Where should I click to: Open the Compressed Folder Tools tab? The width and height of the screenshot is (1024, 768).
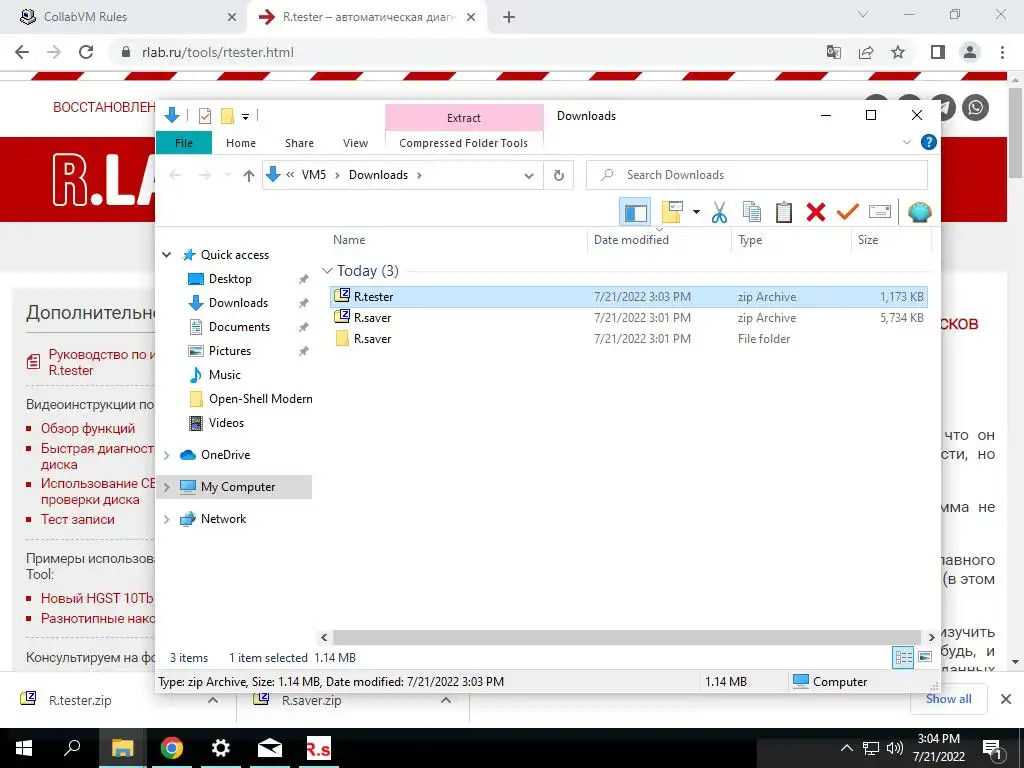tap(464, 143)
